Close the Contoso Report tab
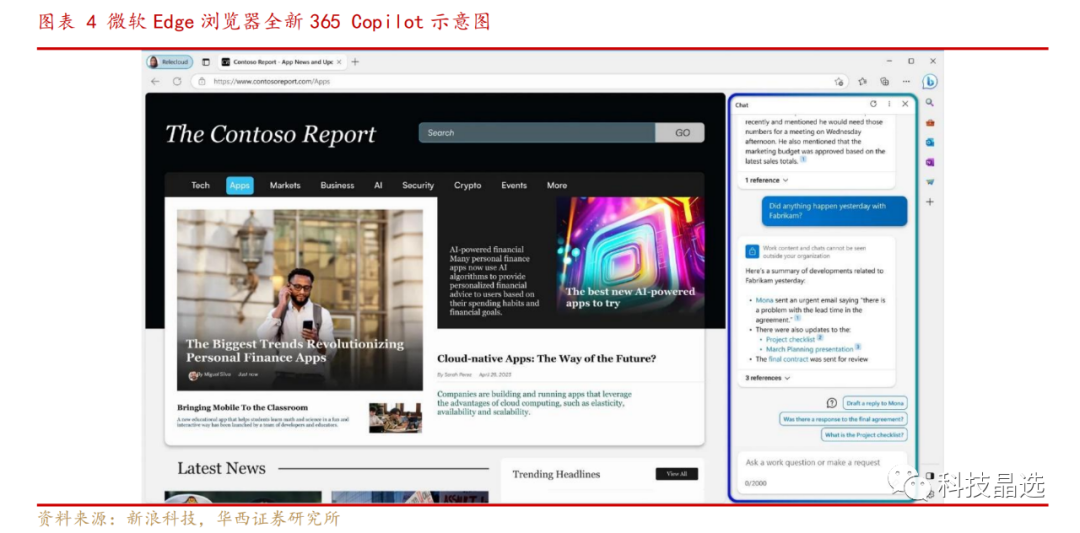This screenshot has height=533, width=1080. (341, 62)
